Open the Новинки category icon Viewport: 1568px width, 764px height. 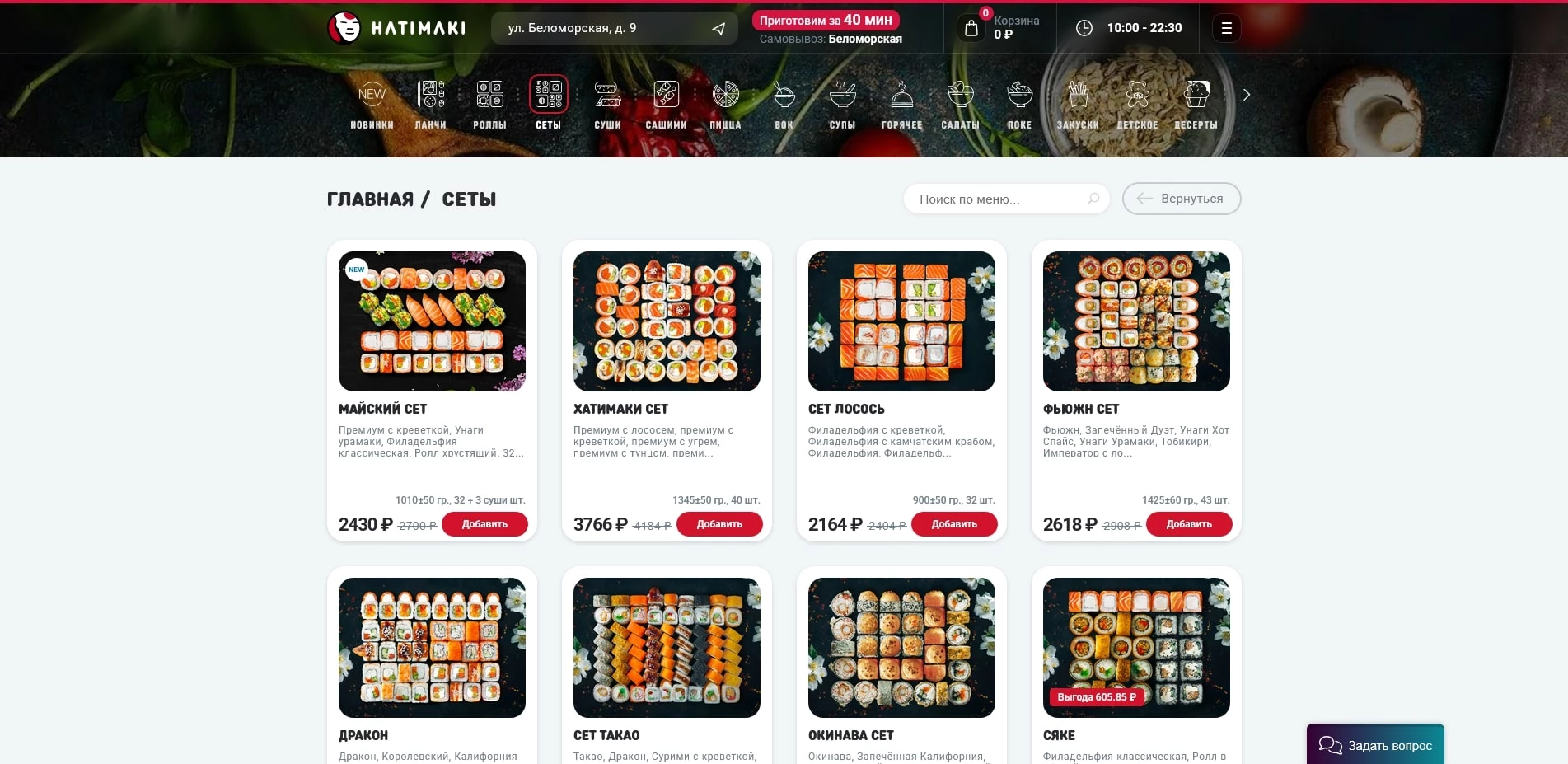pyautogui.click(x=372, y=94)
